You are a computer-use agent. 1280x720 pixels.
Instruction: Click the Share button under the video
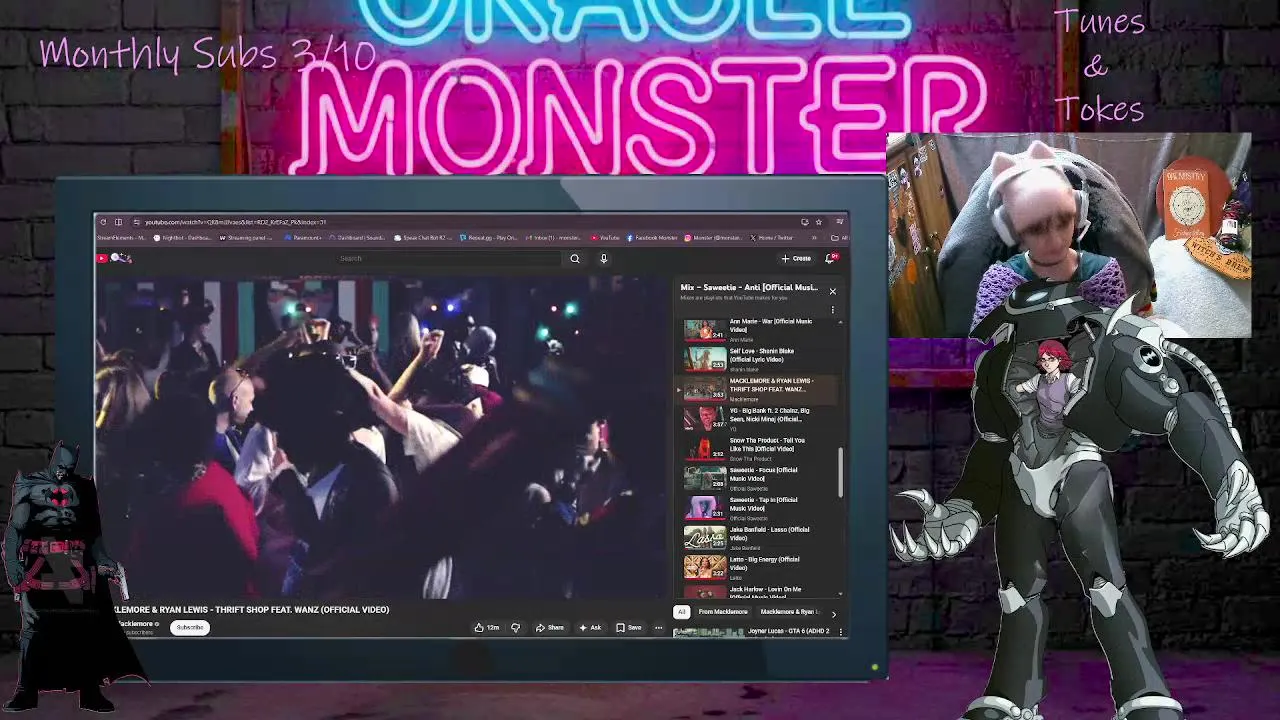point(550,628)
